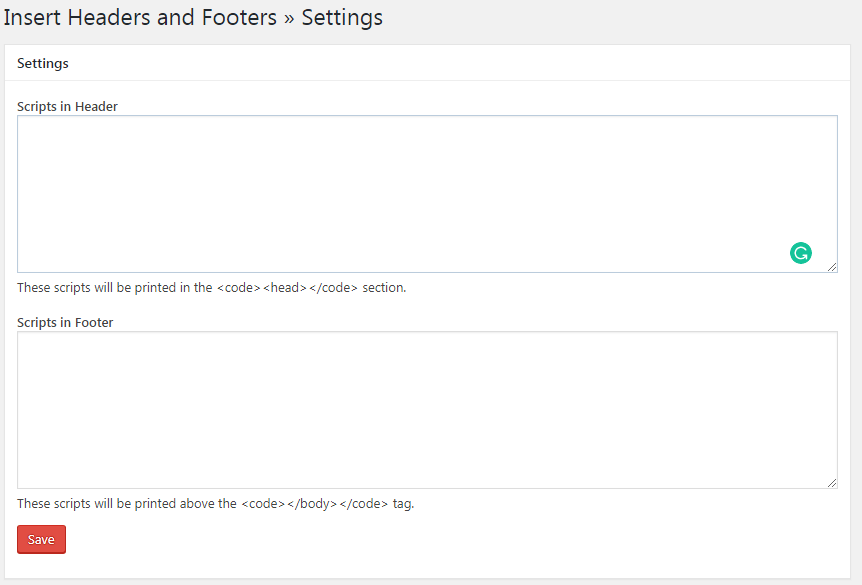Click the helper text below the header box
This screenshot has width=862, height=585.
pyautogui.click(x=210, y=287)
